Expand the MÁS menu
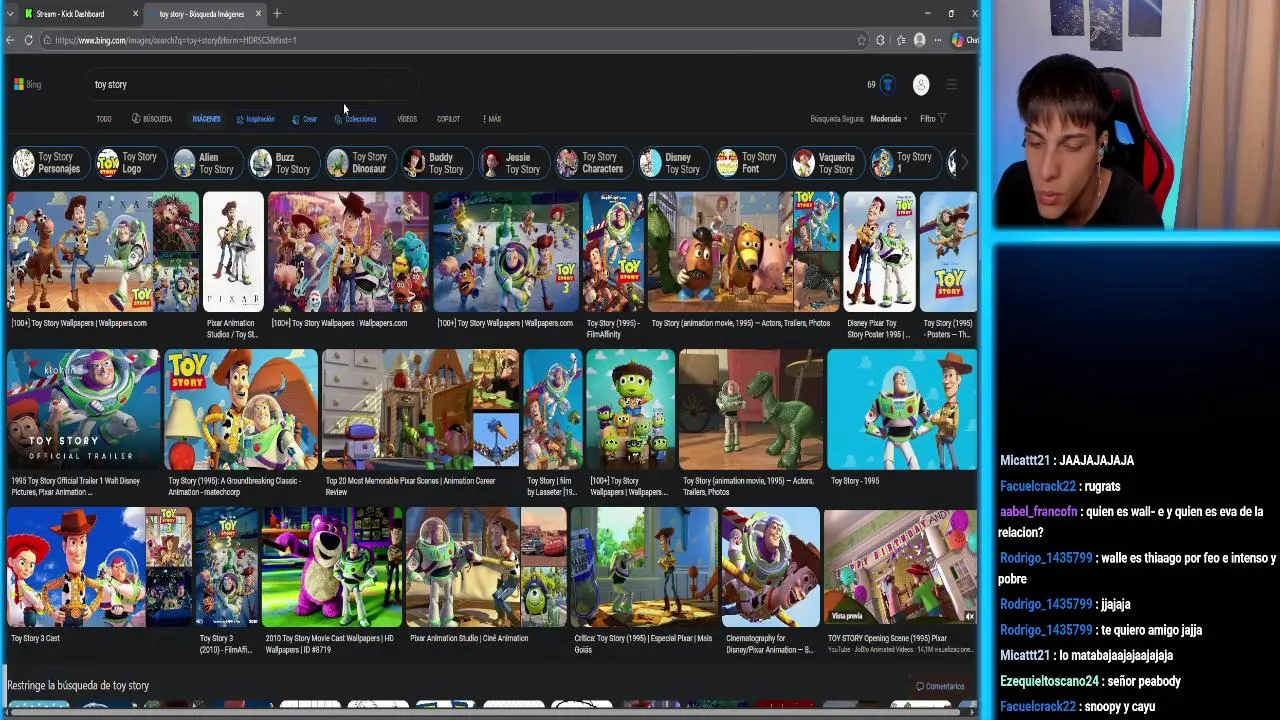 point(492,119)
